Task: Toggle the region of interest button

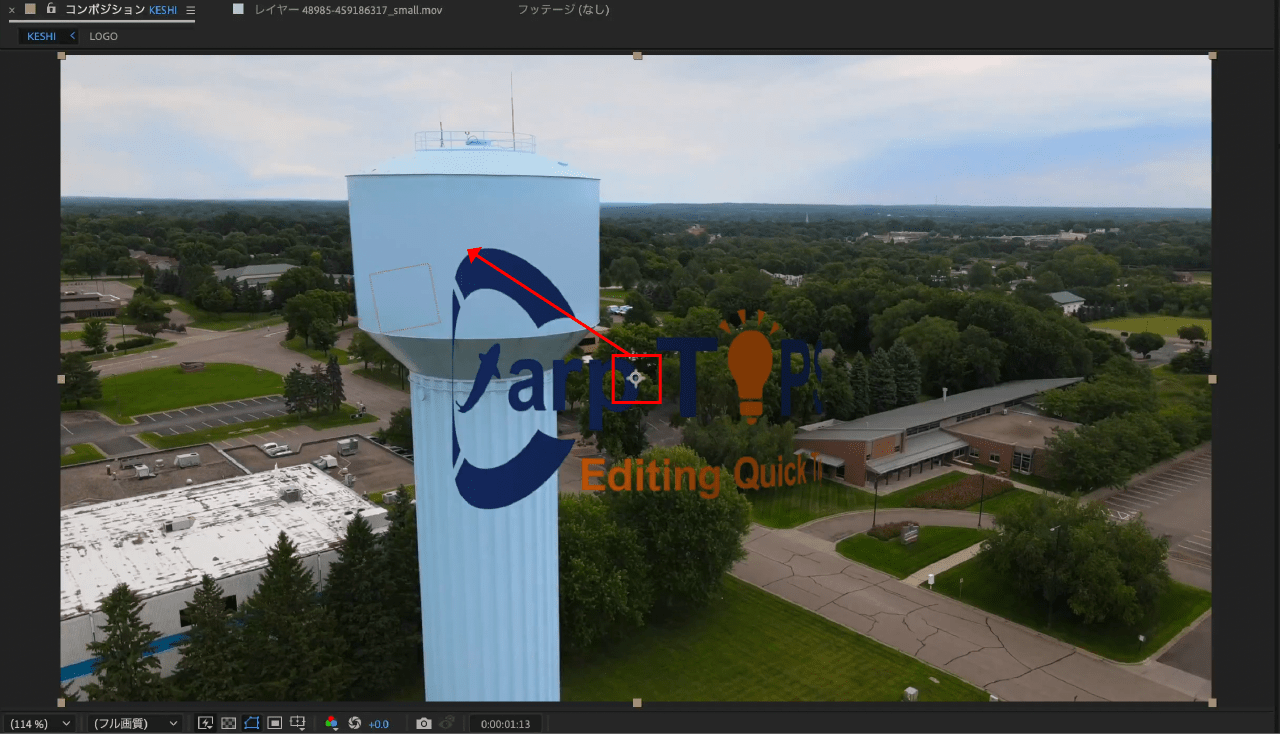Action: (x=274, y=723)
